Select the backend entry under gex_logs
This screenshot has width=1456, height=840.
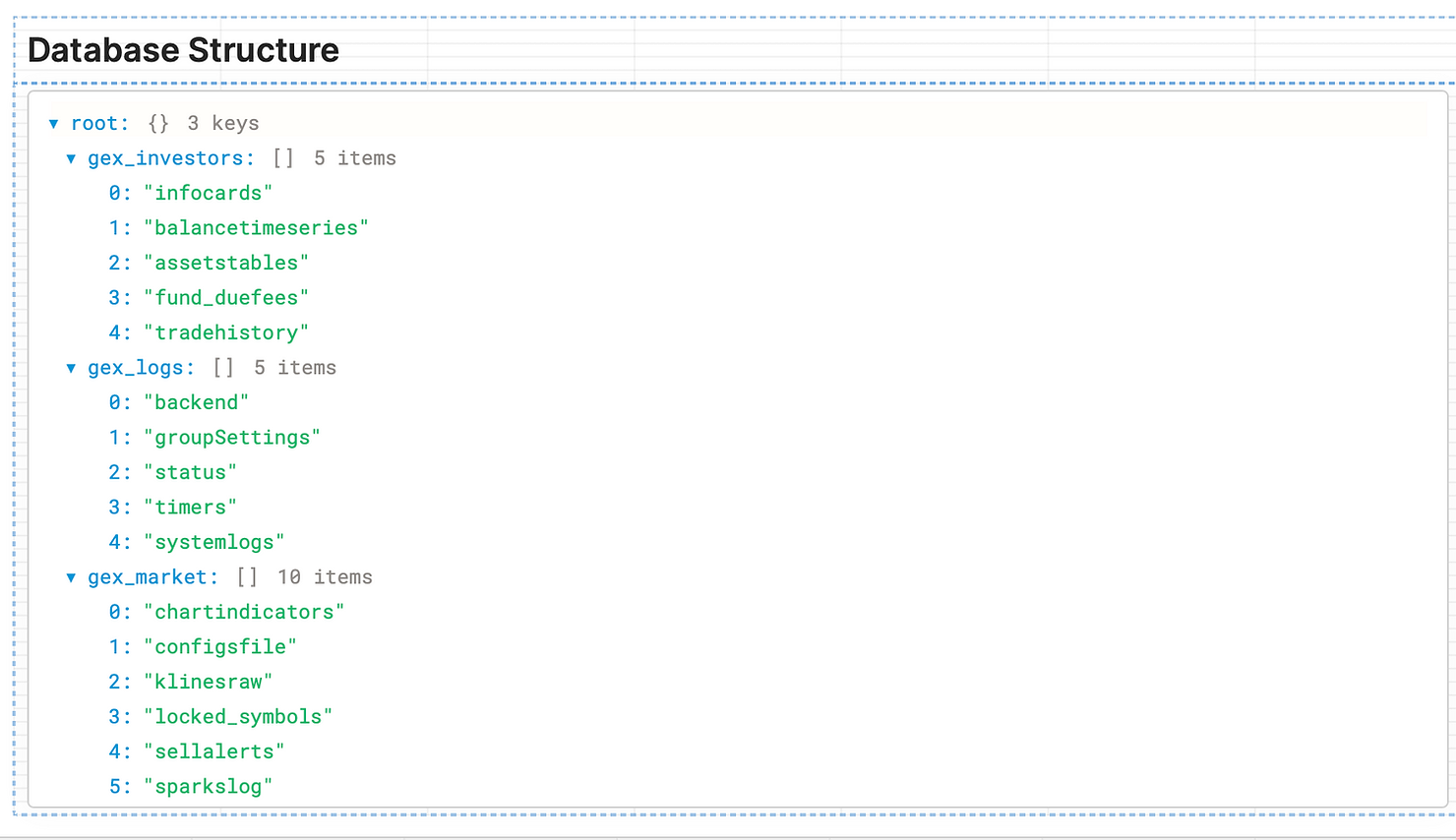tap(197, 401)
